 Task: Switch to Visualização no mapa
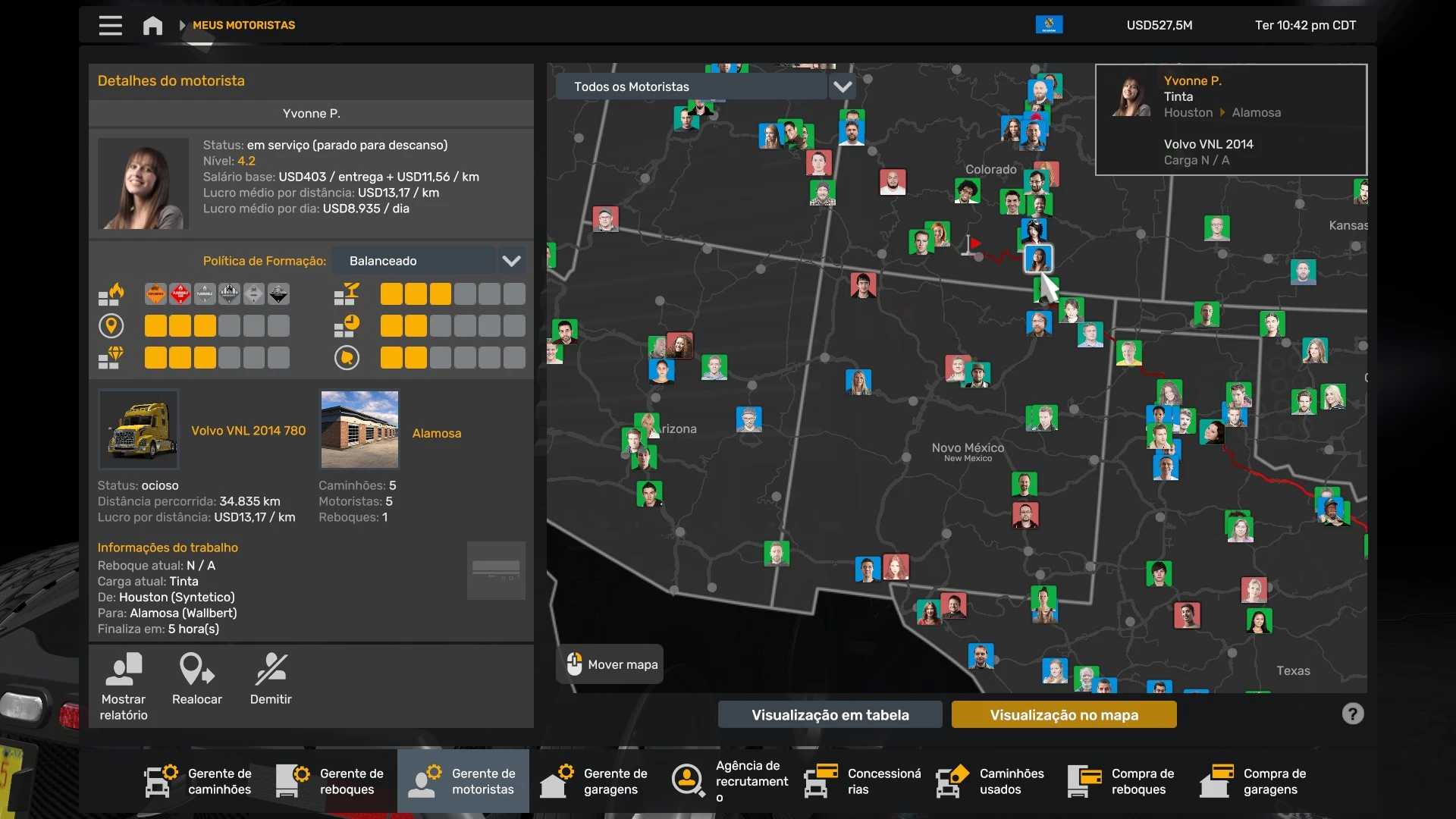[x=1063, y=714]
